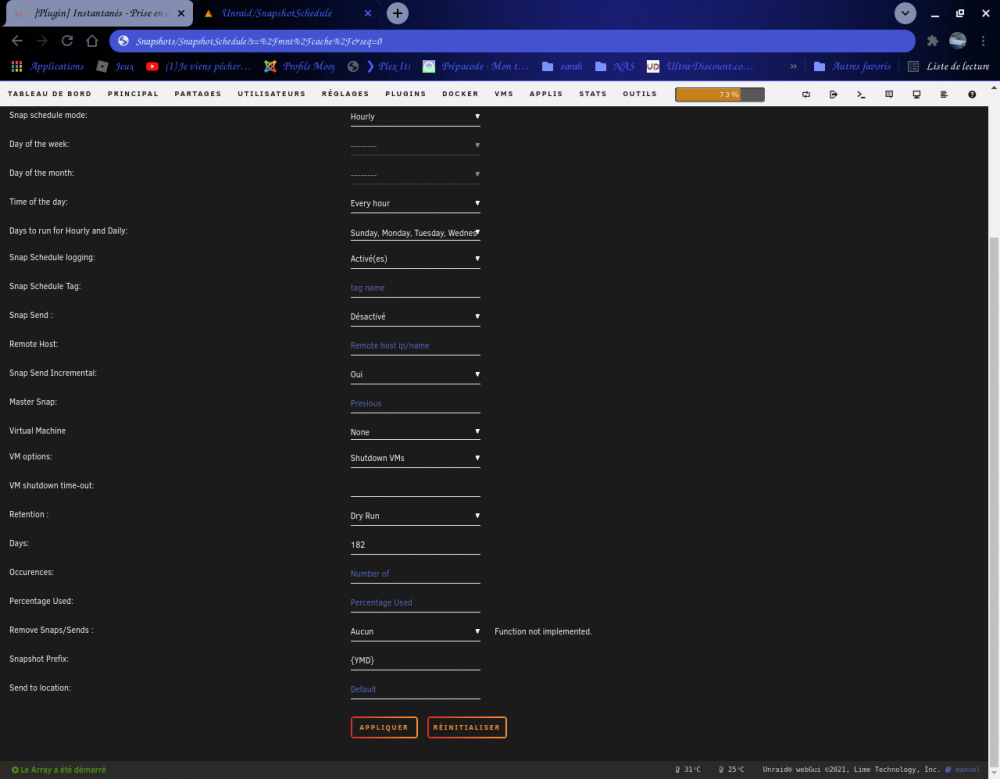This screenshot has width=1000, height=779.
Task: Click the help question-mark icon
Action: pos(972,94)
